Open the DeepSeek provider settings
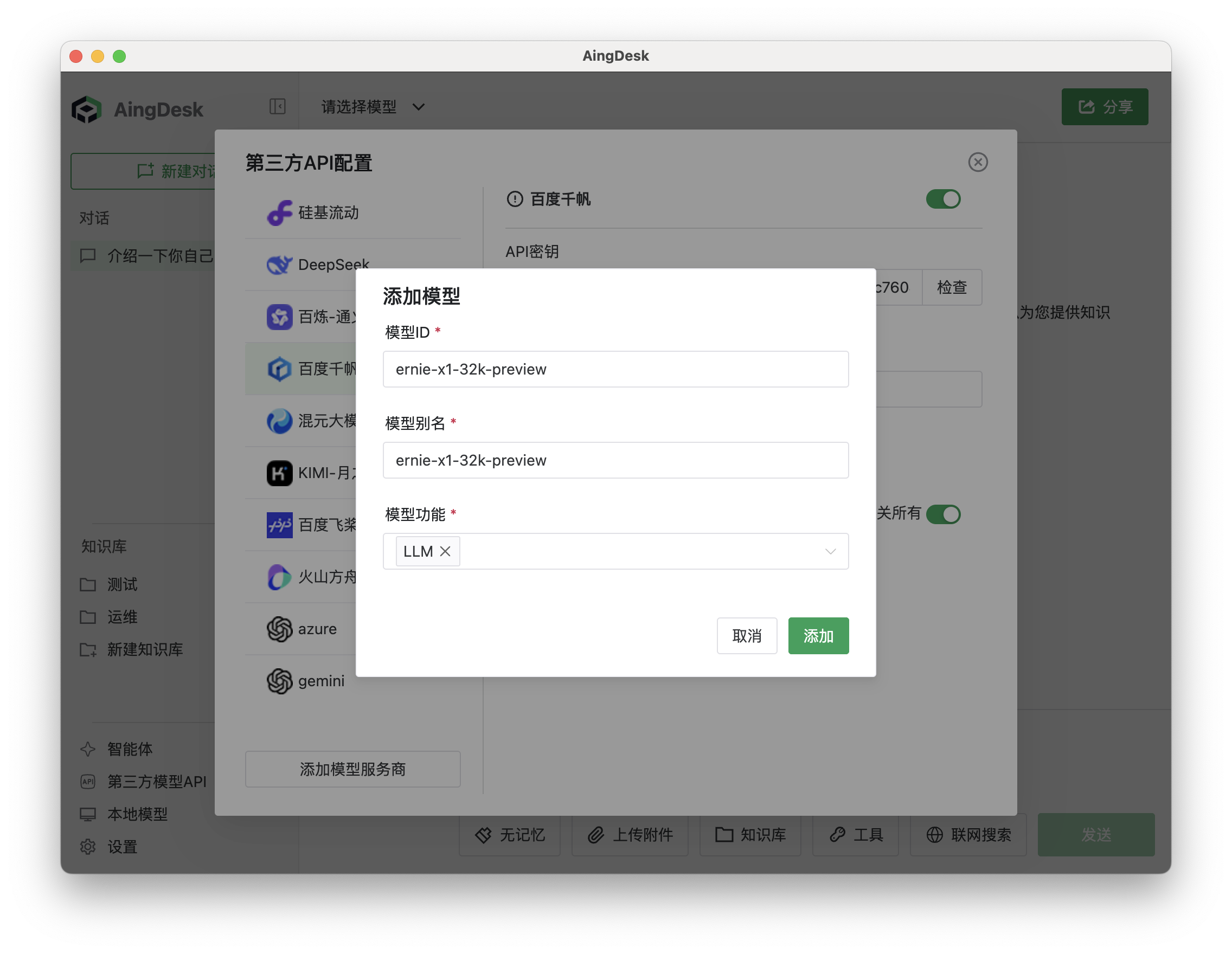 point(280,265)
